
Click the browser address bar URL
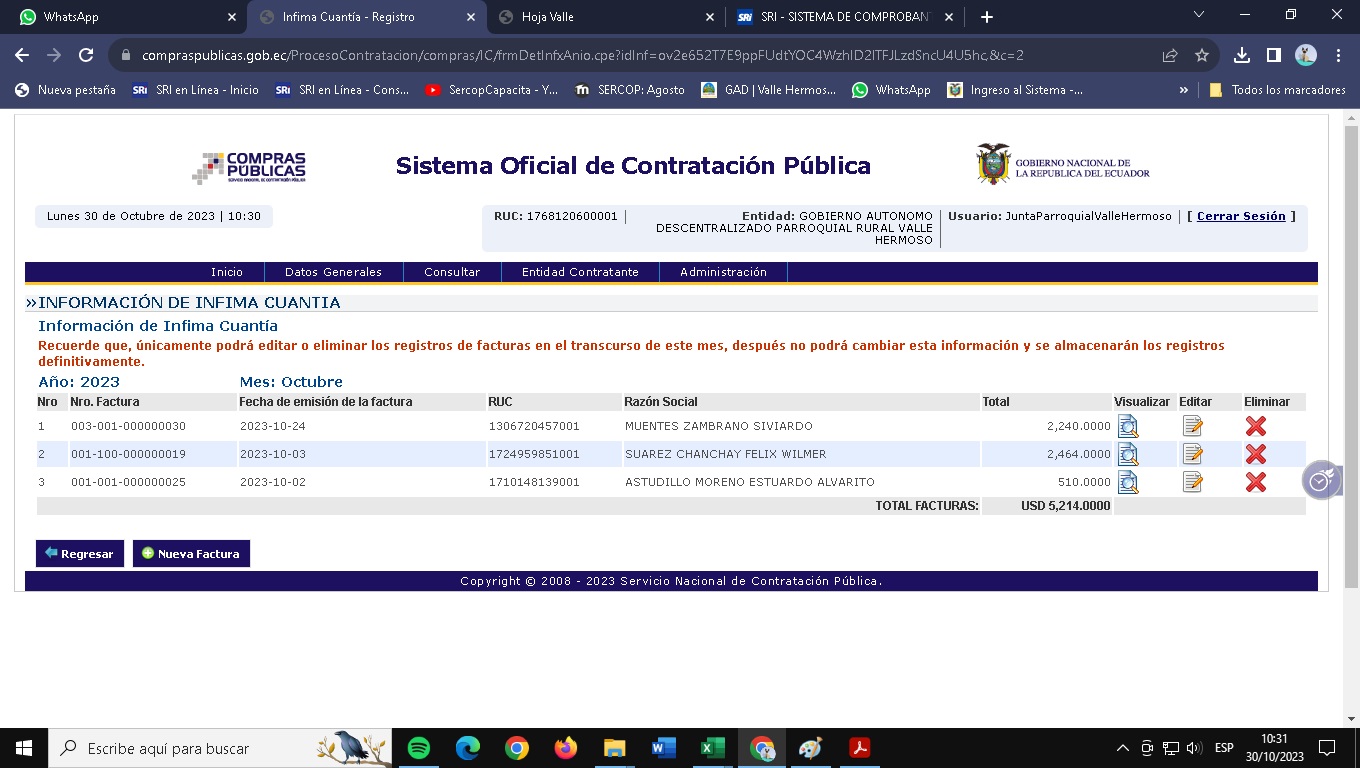click(x=582, y=56)
